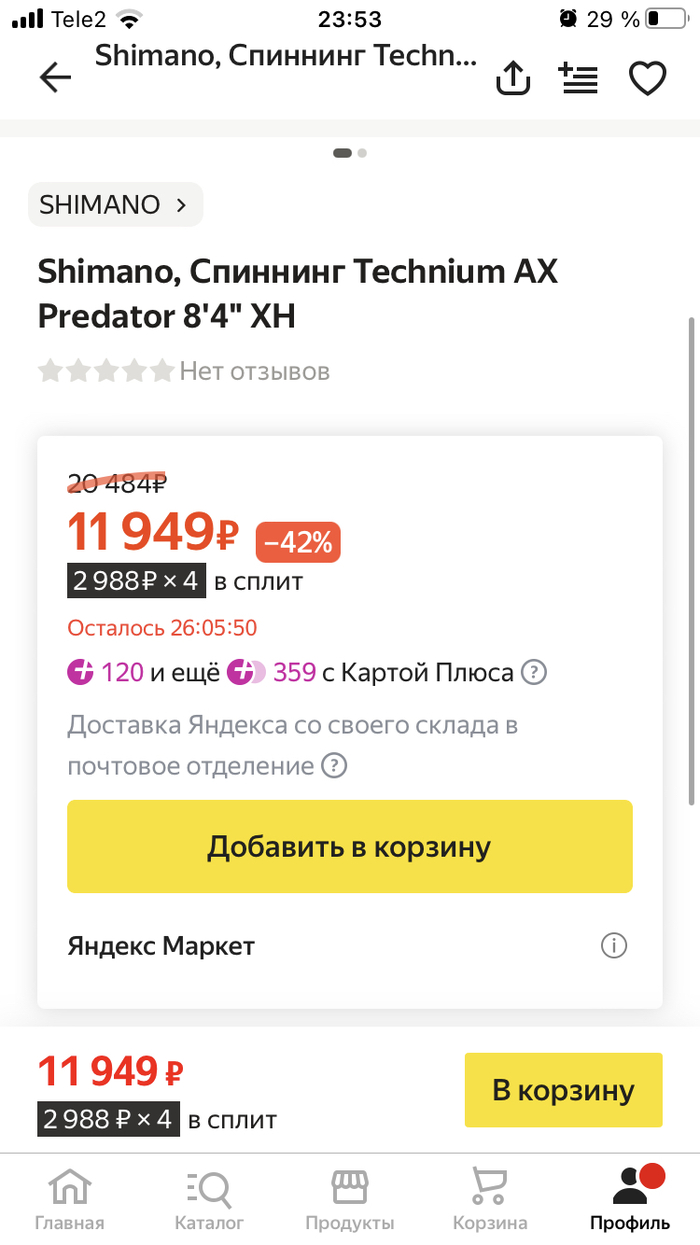Tap the back arrow icon
700x1245 pixels.
point(56,78)
